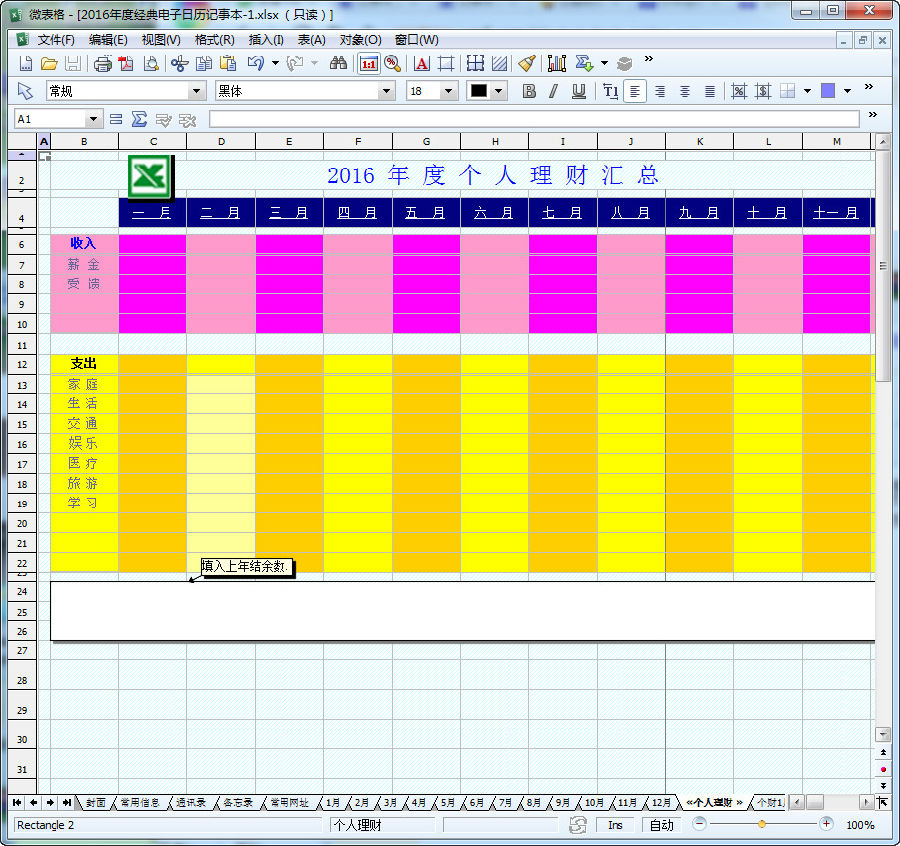The image size is (900, 846).
Task: Toggle justified text alignment
Action: tap(710, 91)
